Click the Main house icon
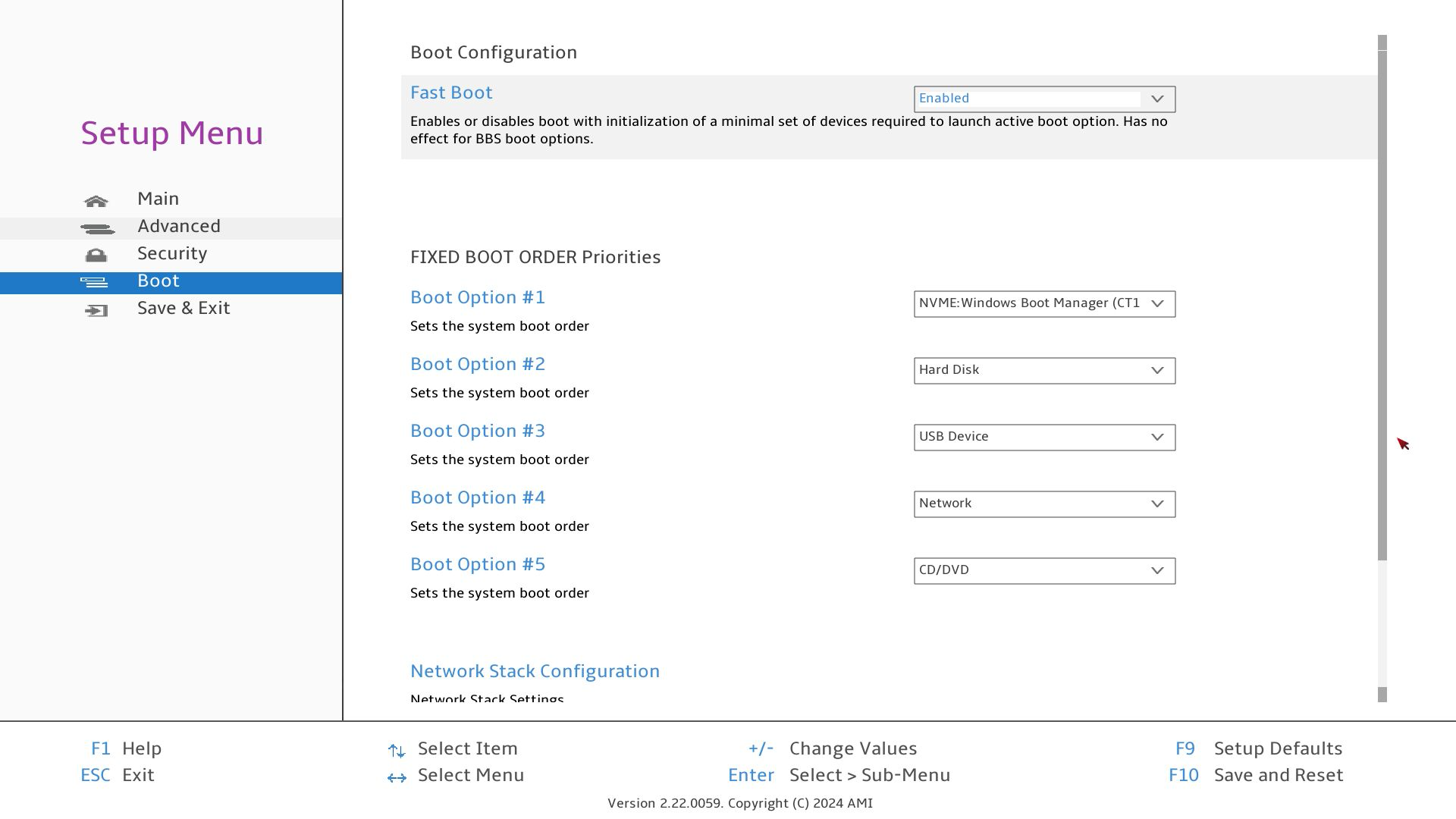 point(96,201)
